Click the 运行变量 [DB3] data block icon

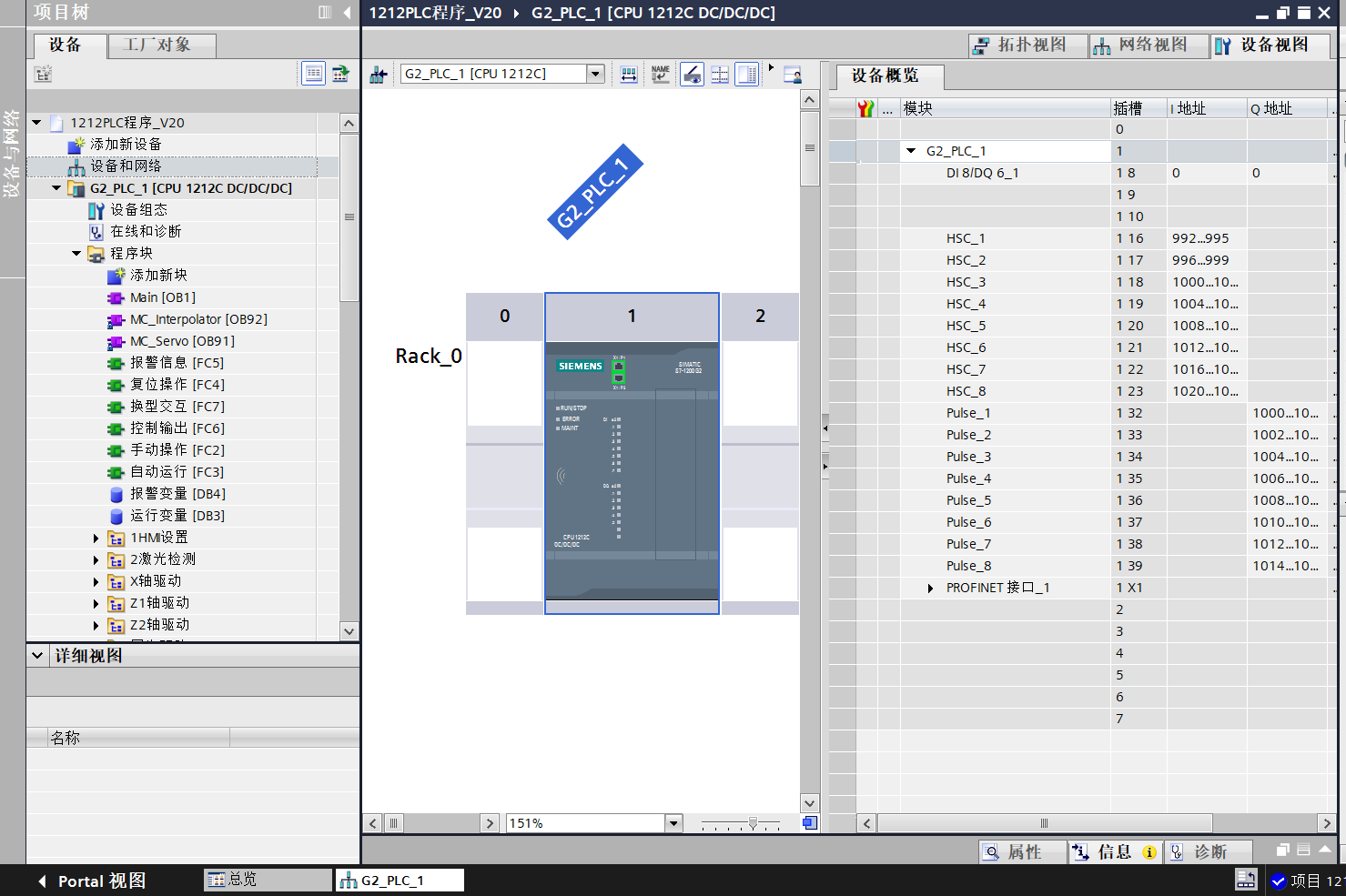point(116,516)
